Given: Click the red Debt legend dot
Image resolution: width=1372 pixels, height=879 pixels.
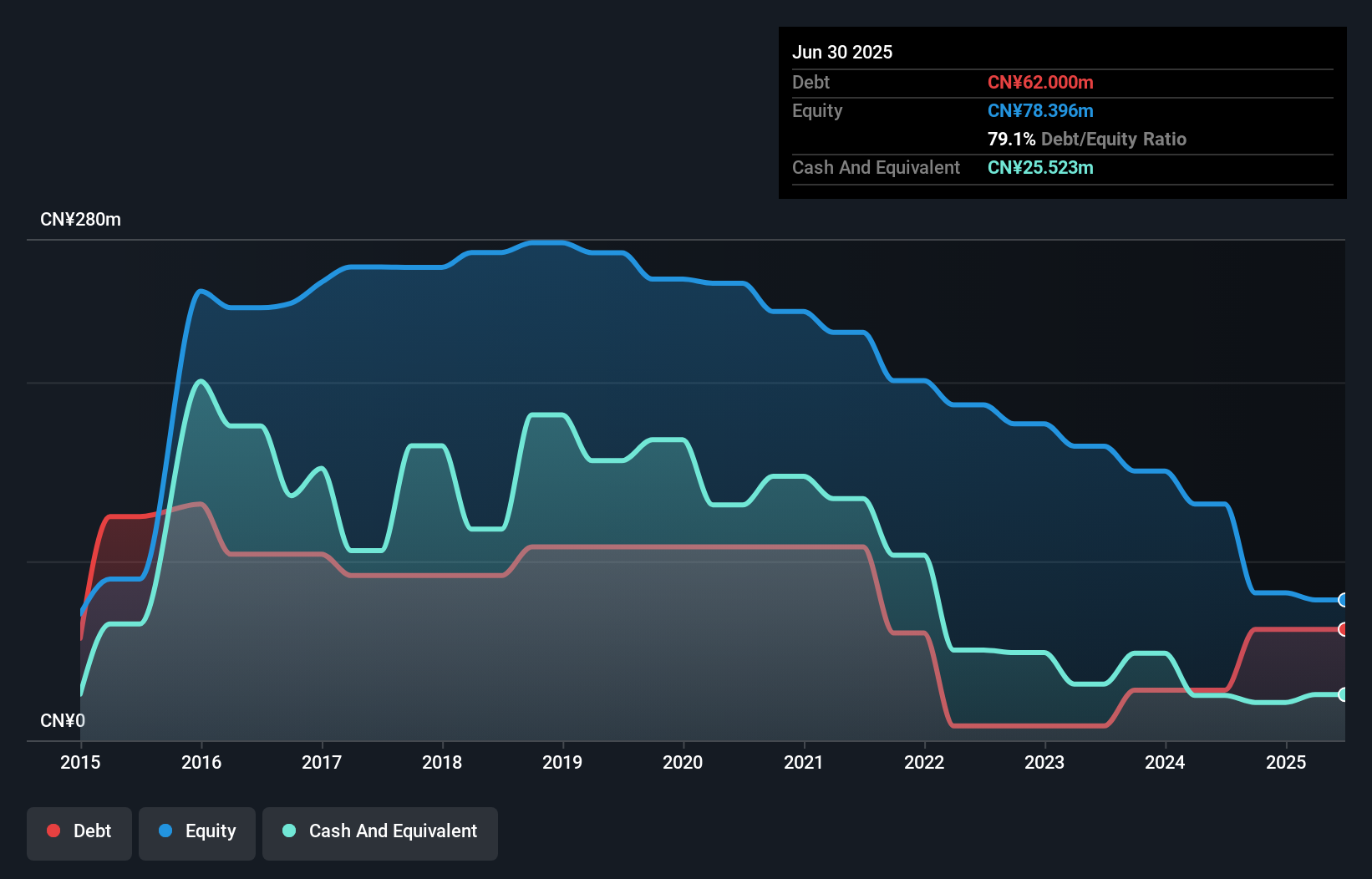Looking at the screenshot, I should click(53, 831).
